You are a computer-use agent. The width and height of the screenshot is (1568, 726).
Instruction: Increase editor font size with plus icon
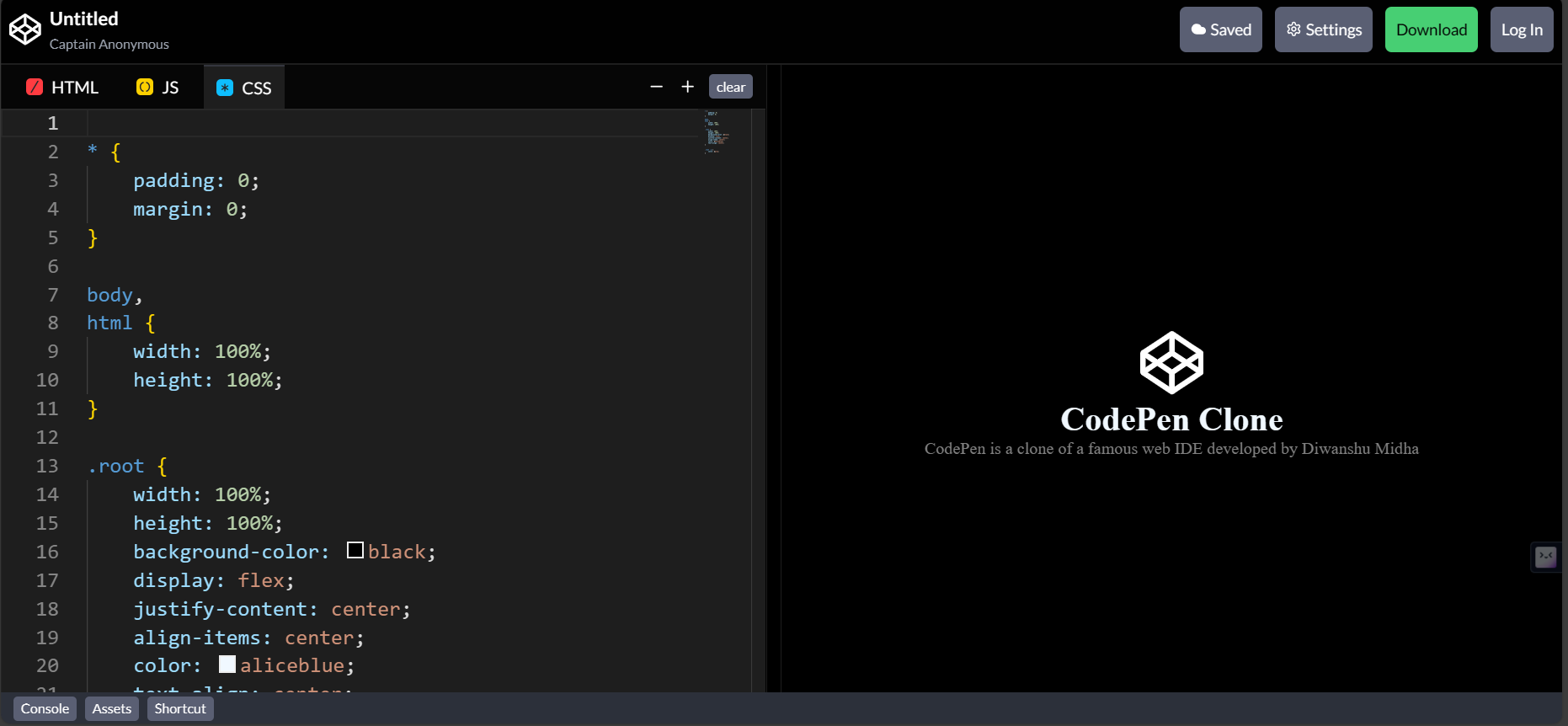click(688, 87)
